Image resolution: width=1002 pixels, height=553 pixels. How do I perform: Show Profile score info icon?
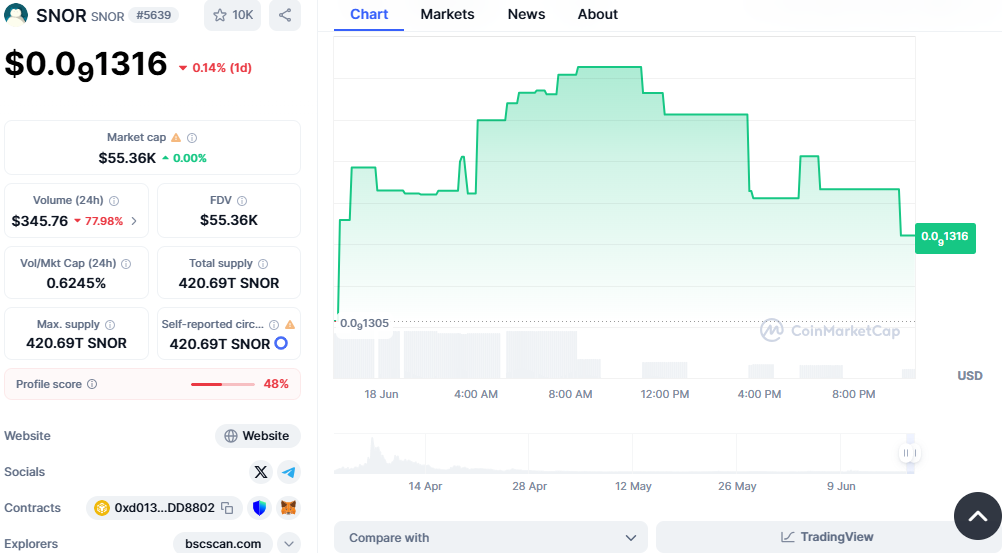pos(92,384)
